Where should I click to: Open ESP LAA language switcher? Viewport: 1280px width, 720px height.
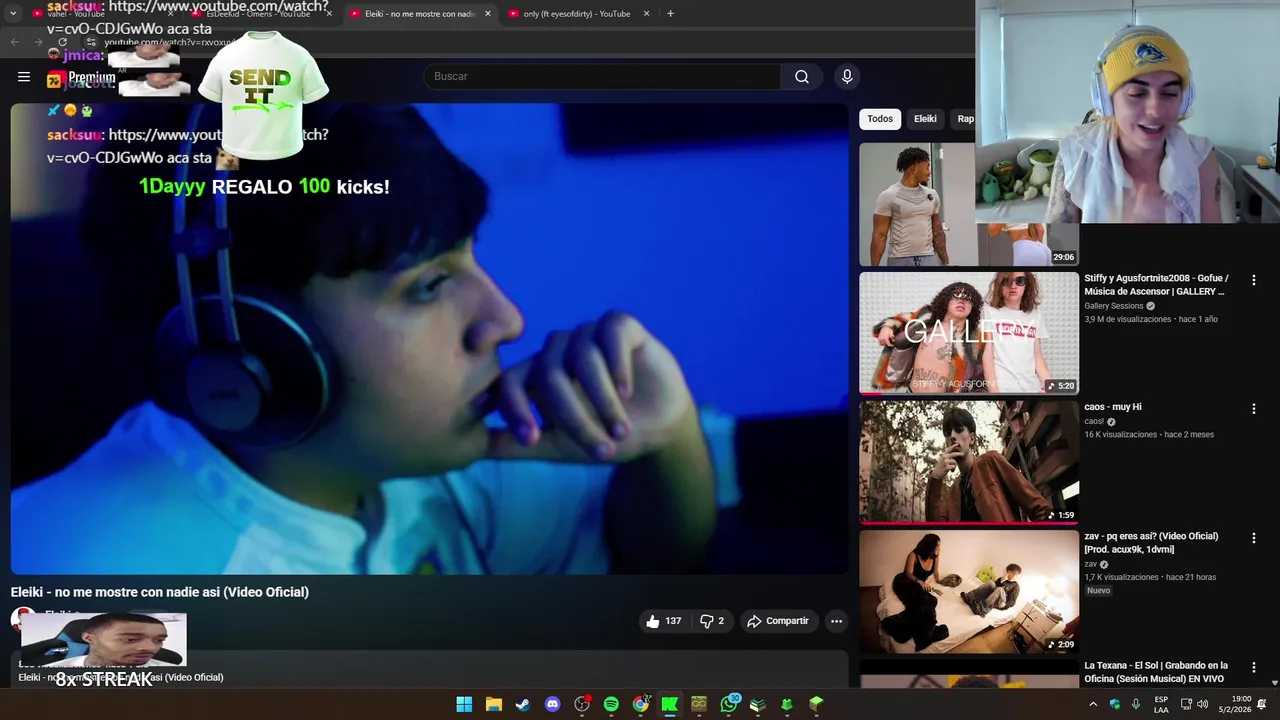pos(1161,704)
